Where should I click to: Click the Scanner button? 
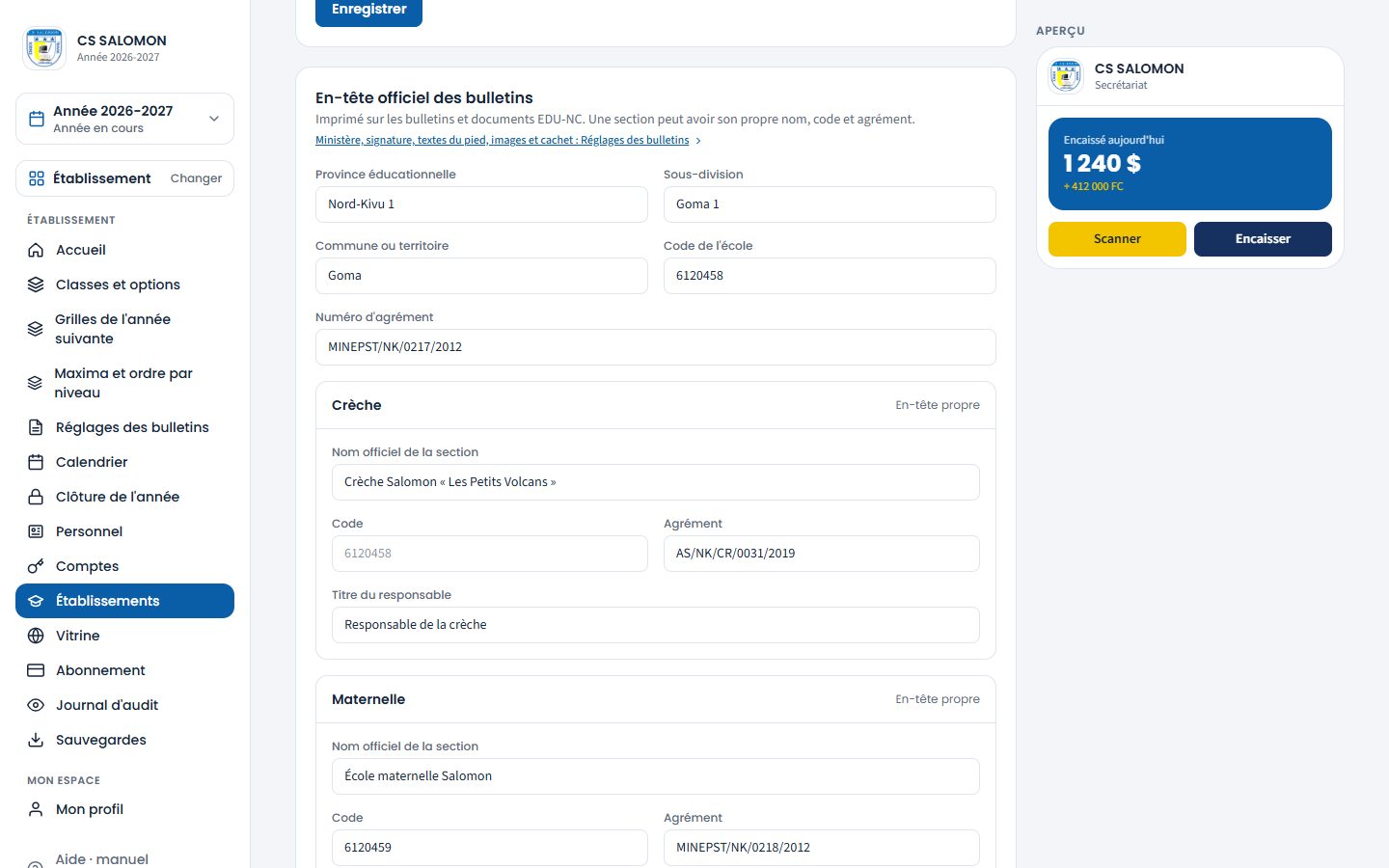click(x=1117, y=239)
